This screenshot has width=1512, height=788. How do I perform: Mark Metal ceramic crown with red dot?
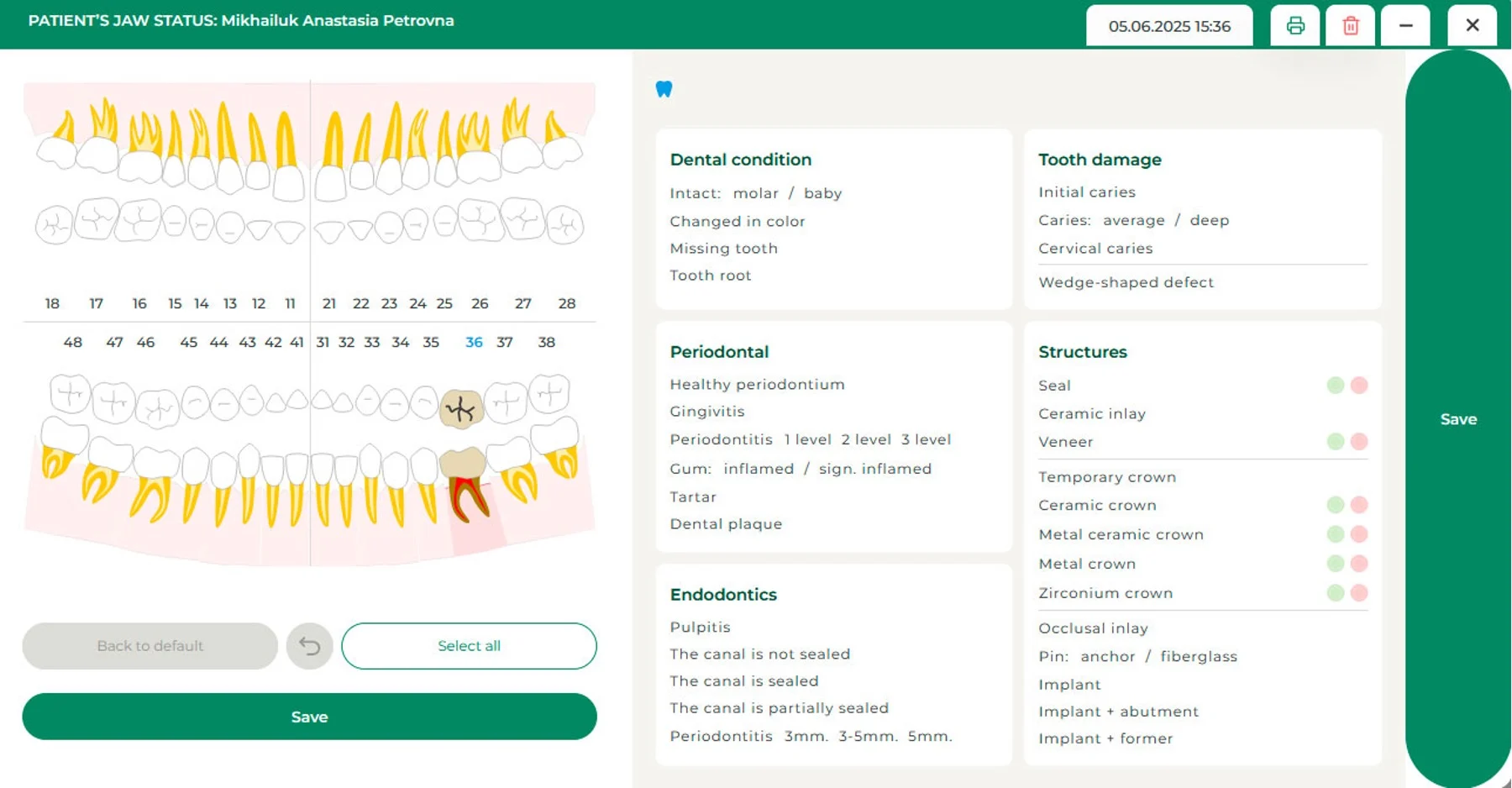point(1359,534)
